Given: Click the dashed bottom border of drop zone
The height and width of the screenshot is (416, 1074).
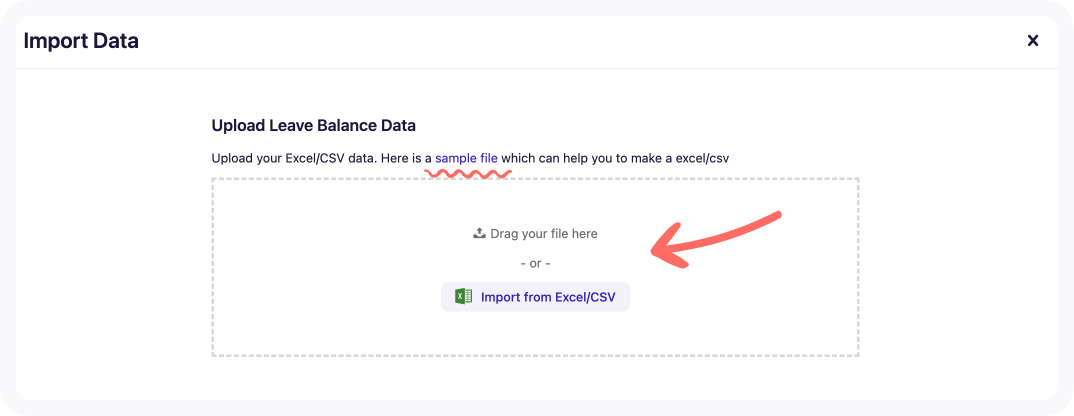Looking at the screenshot, I should [x=535, y=356].
